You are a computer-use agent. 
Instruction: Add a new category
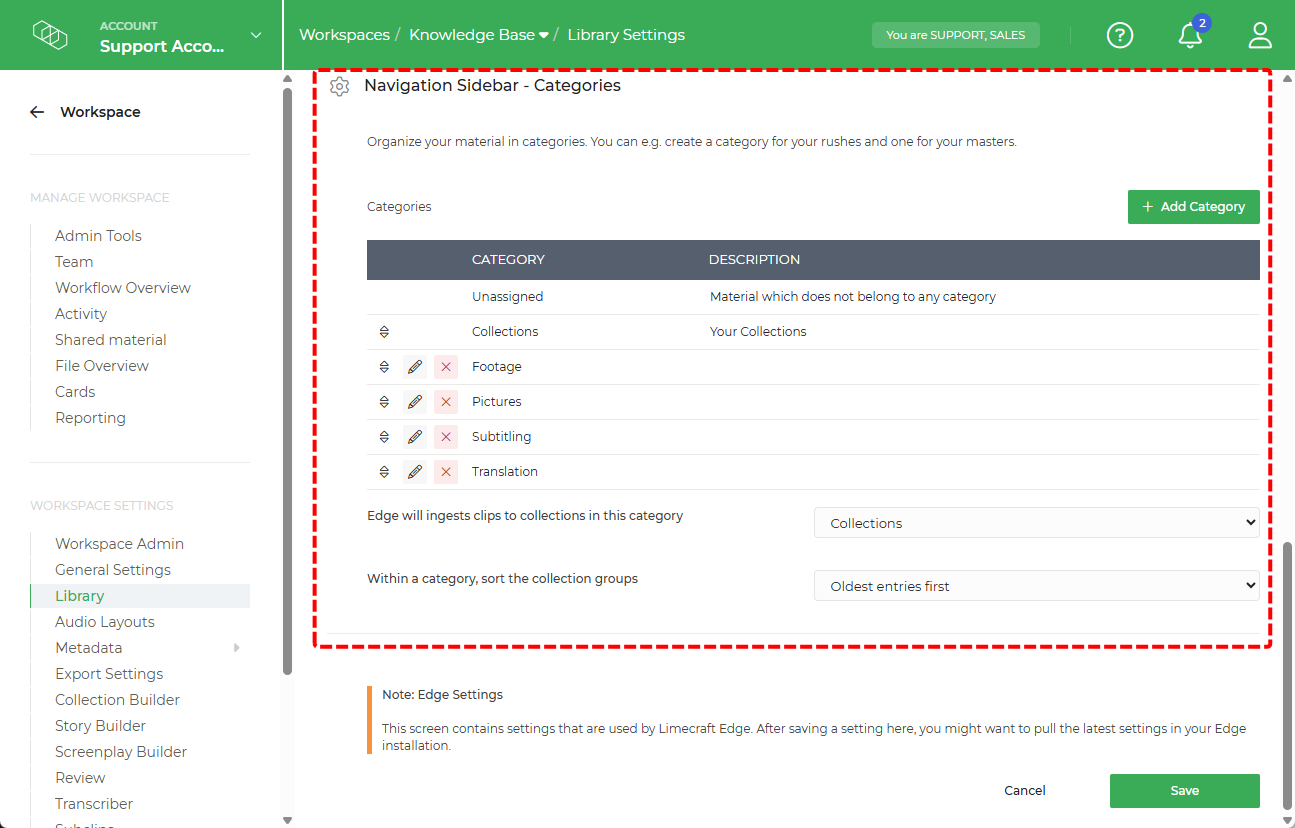click(1193, 206)
